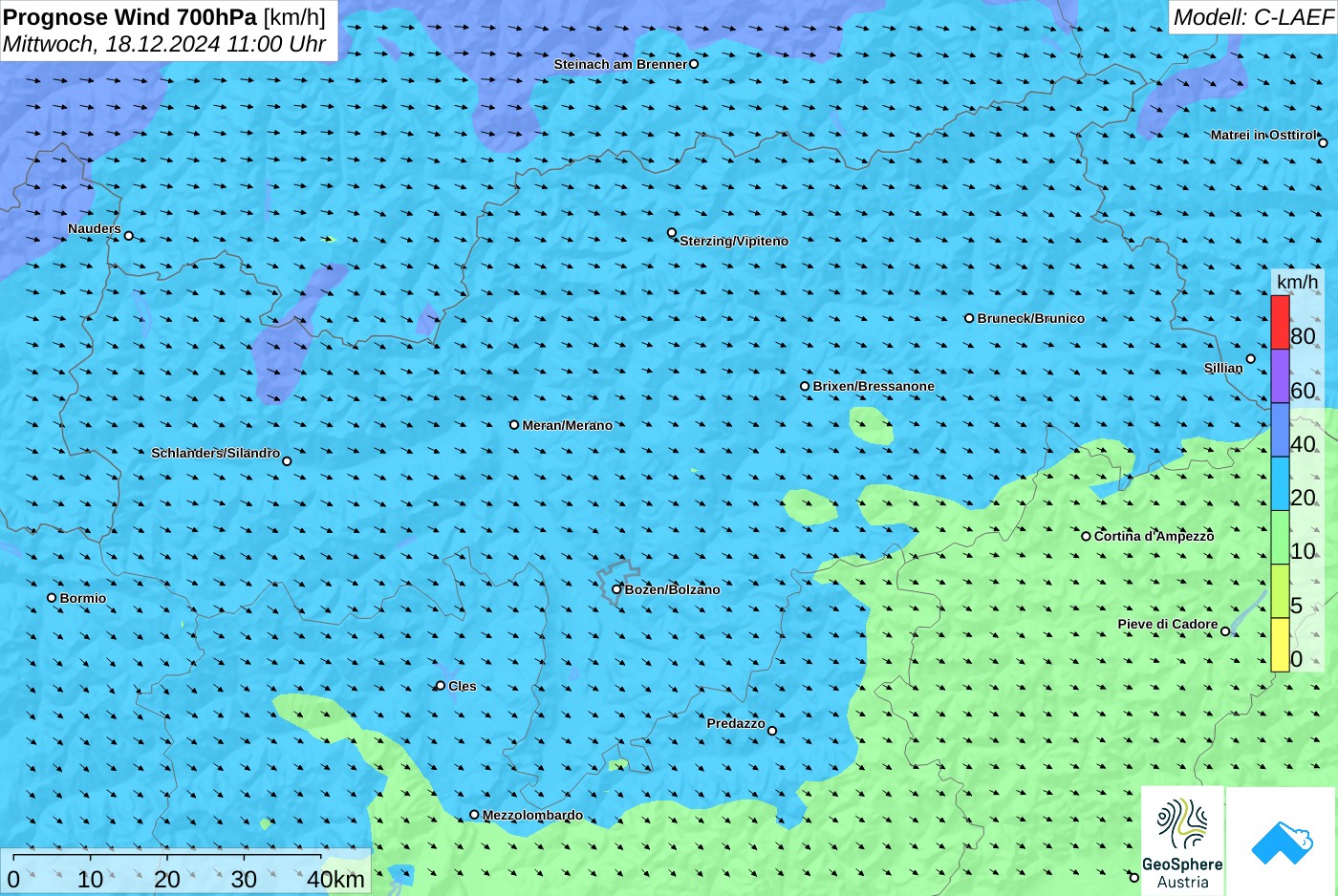This screenshot has height=896, width=1338.
Task: Click the Cortina d'Ampezzo label text
Action: pos(1155,536)
